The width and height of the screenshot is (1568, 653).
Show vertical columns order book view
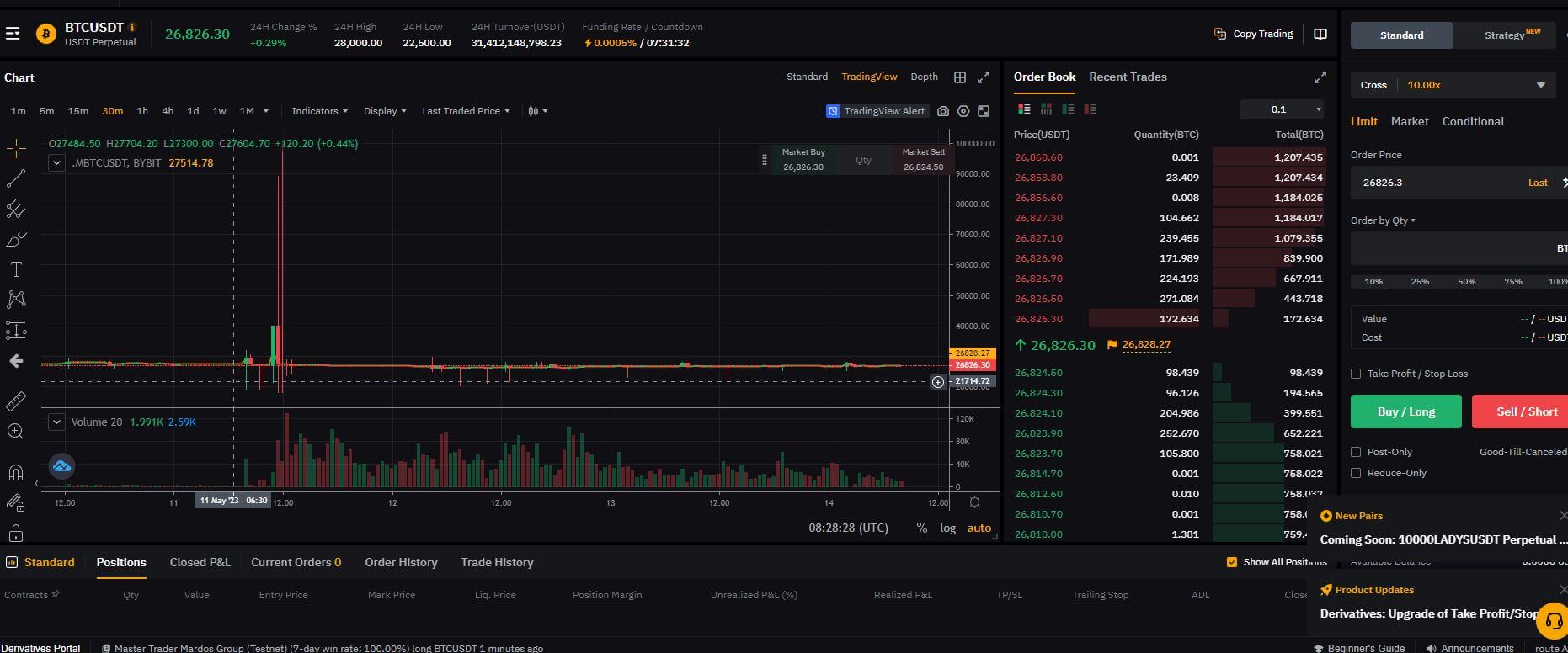click(1046, 109)
